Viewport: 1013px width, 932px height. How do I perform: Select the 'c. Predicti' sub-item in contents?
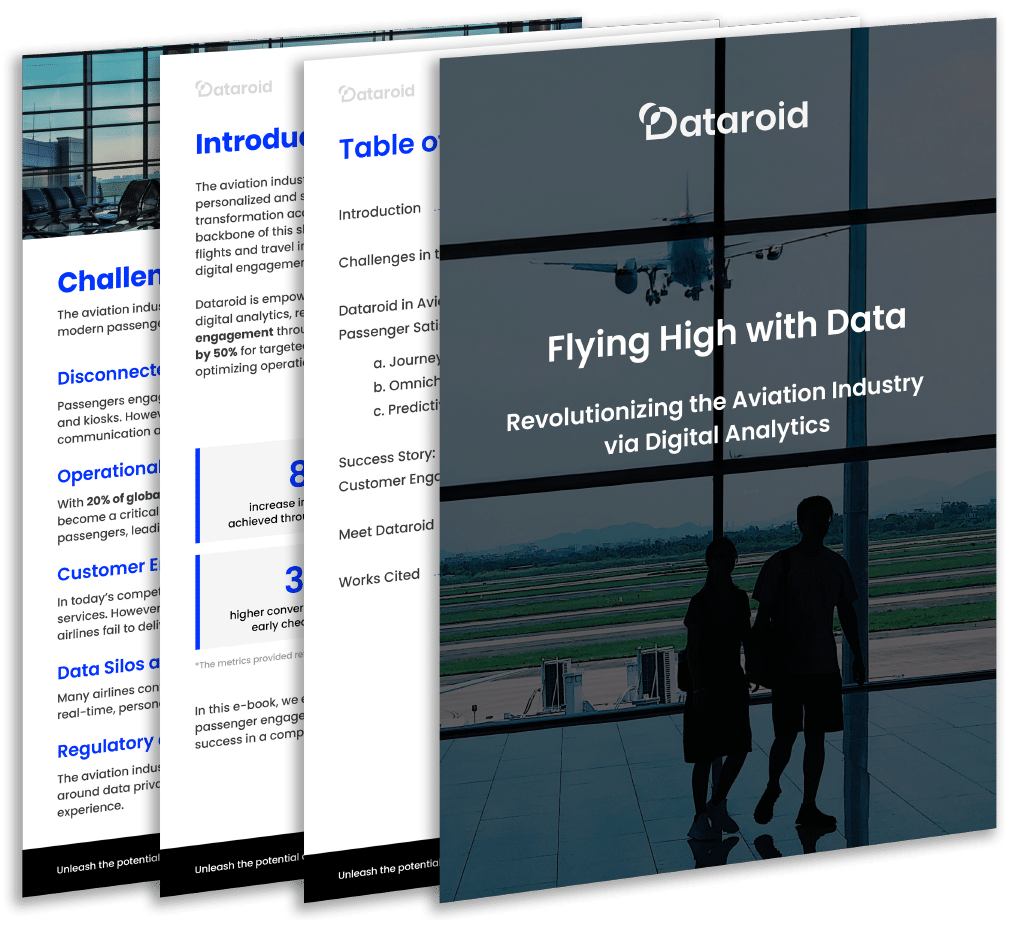(406, 409)
